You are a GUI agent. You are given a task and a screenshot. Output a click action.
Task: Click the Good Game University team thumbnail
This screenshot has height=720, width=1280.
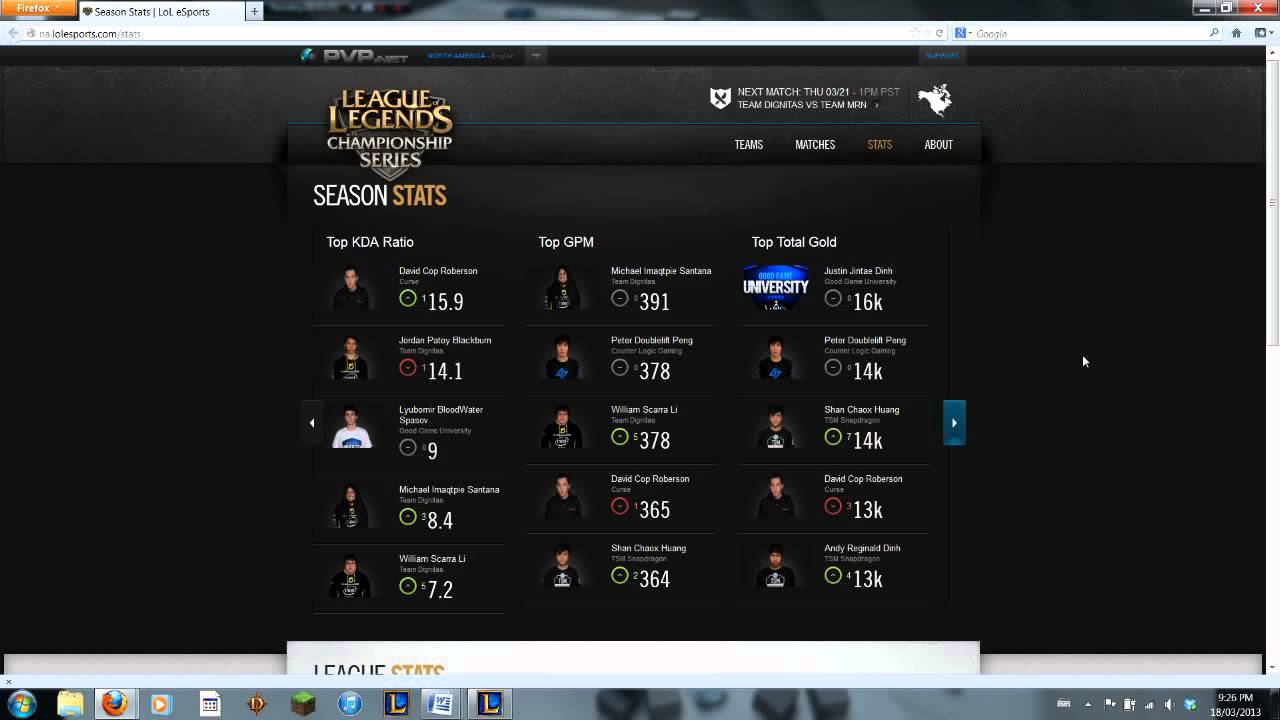[x=776, y=288]
